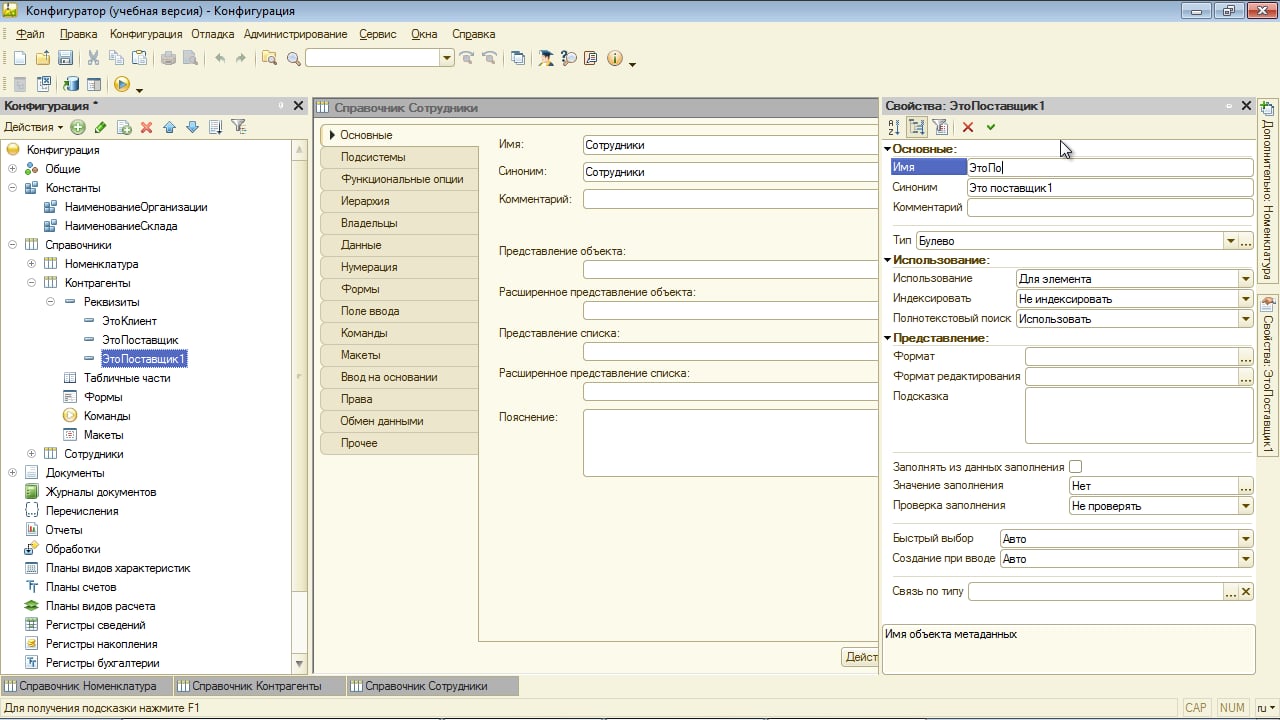Expand the Документы tree node
The image size is (1280, 720).
pyautogui.click(x=12, y=473)
